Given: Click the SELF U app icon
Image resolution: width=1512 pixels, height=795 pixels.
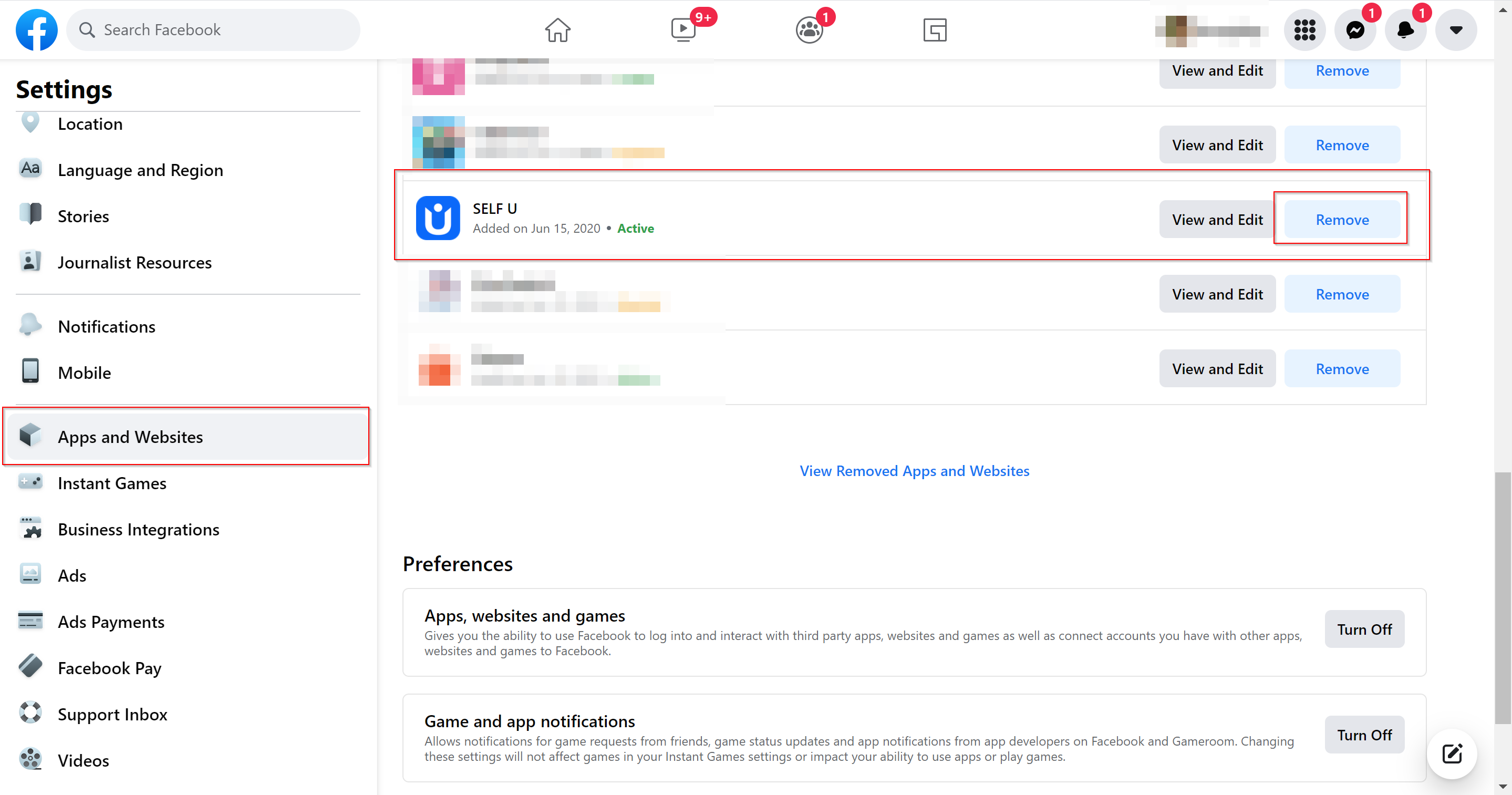Looking at the screenshot, I should coord(438,219).
